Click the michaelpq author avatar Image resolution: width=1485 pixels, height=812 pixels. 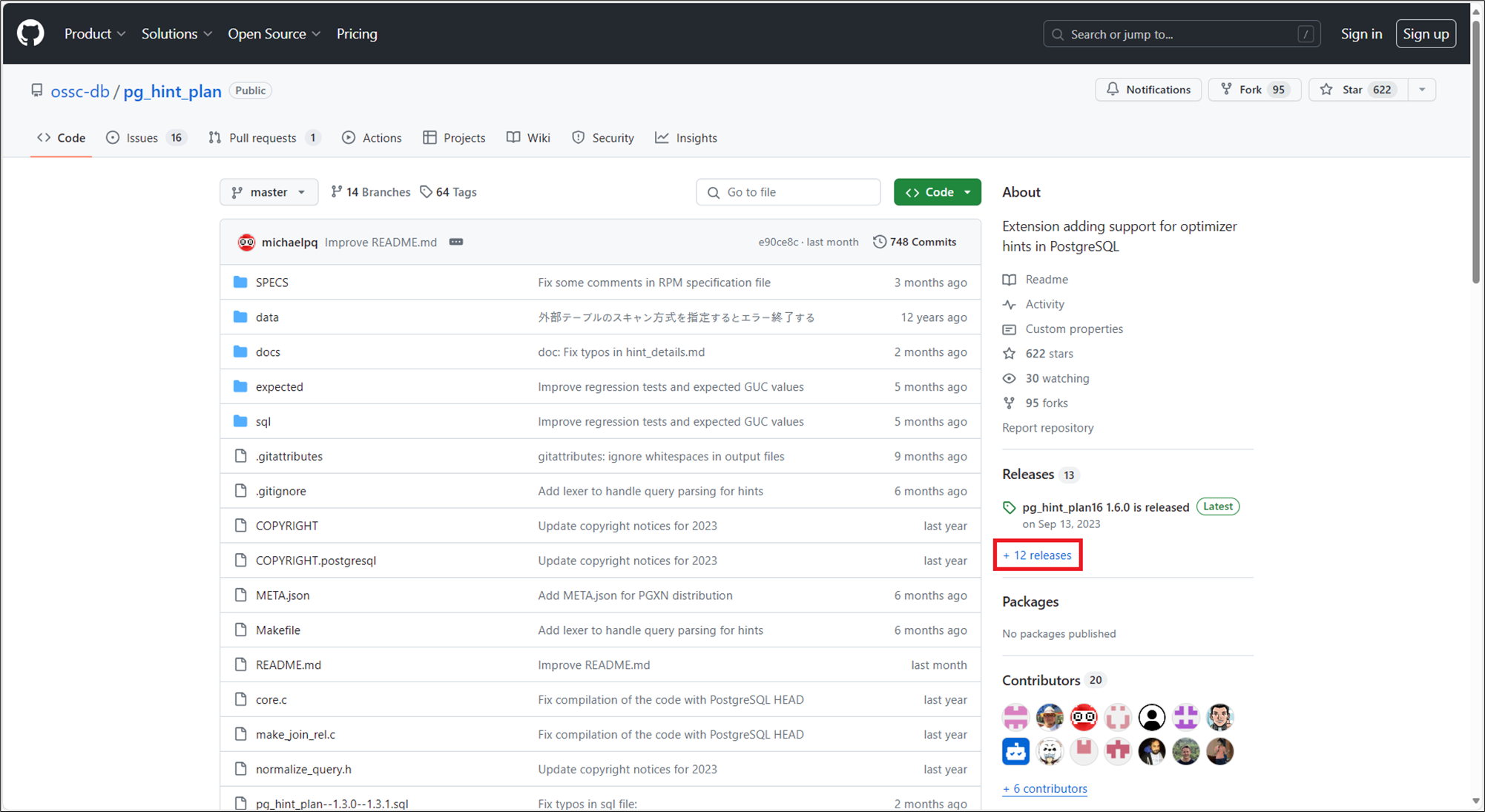tap(246, 242)
